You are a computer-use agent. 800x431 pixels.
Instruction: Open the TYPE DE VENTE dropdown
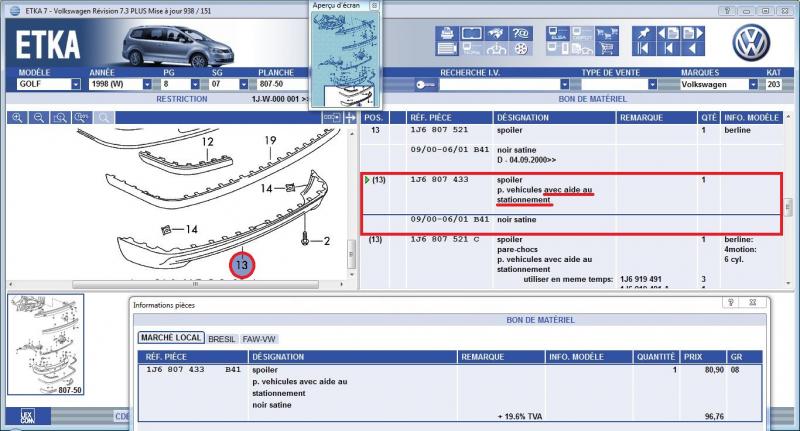[x=652, y=84]
